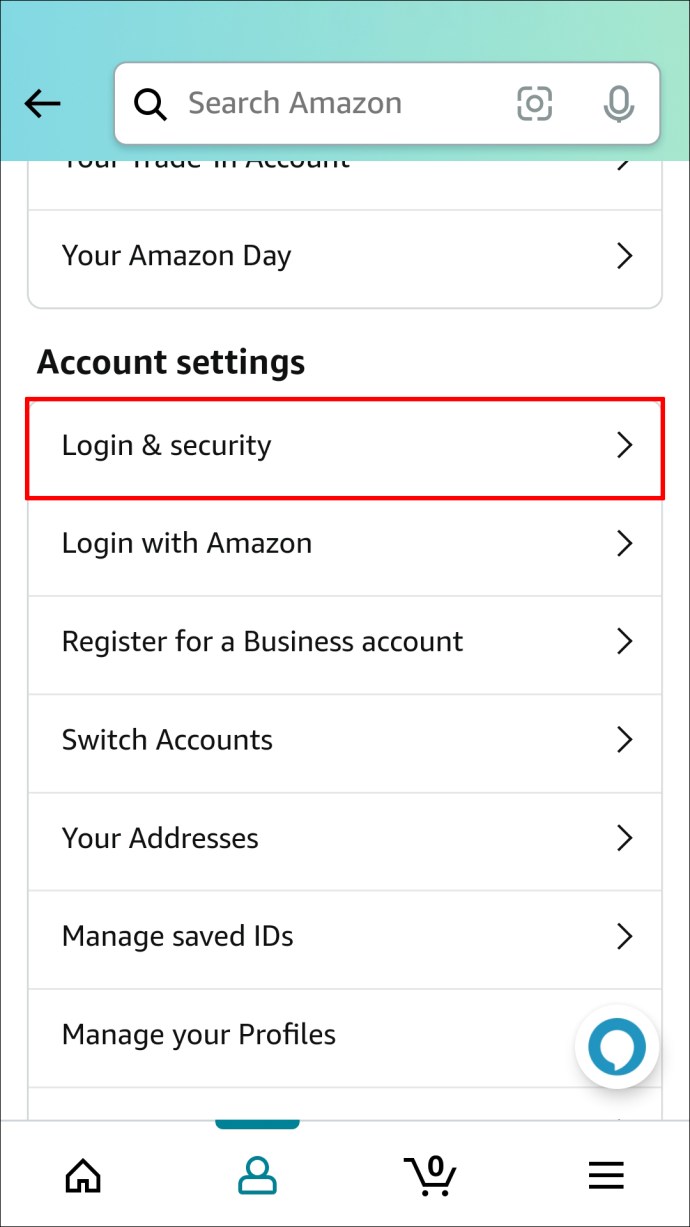Tap chevron beside Manage saved IDs
The width and height of the screenshot is (690, 1227).
pos(625,936)
